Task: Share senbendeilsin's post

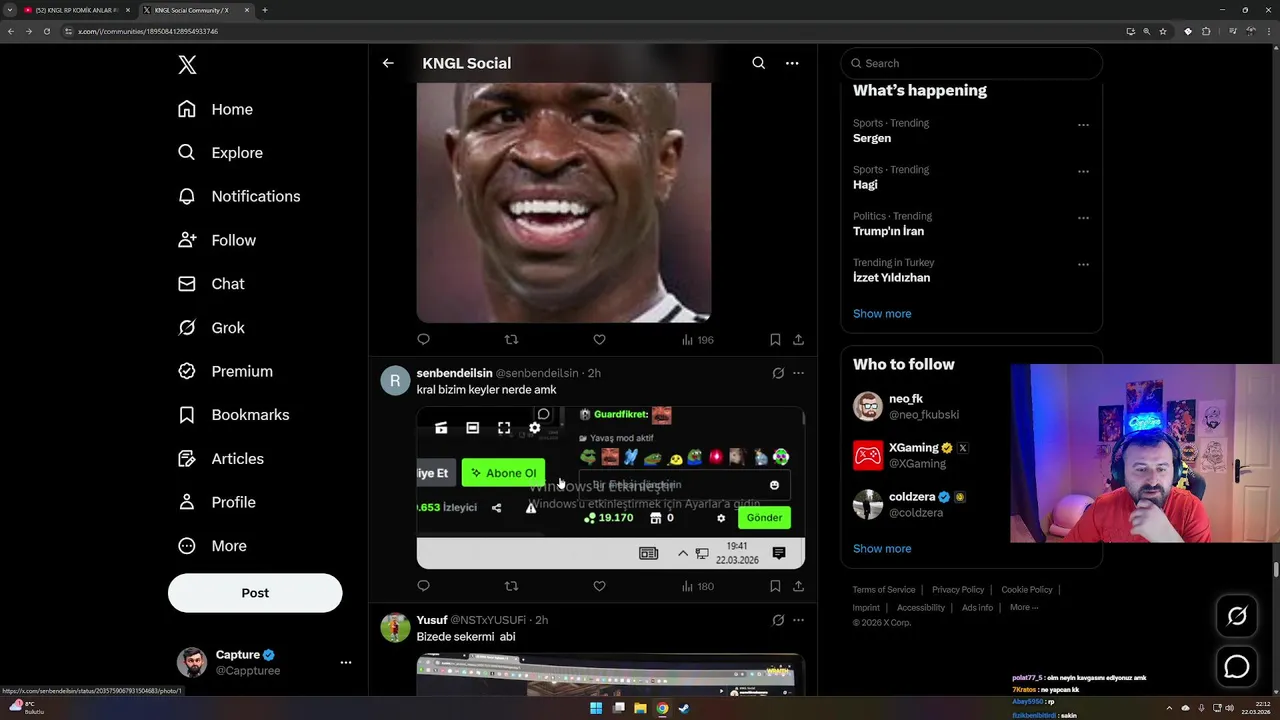Action: [x=798, y=586]
